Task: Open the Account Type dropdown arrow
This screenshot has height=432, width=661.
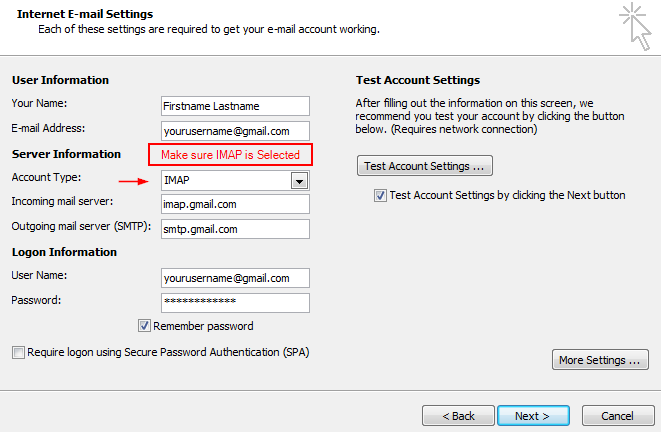Action: coord(299,181)
